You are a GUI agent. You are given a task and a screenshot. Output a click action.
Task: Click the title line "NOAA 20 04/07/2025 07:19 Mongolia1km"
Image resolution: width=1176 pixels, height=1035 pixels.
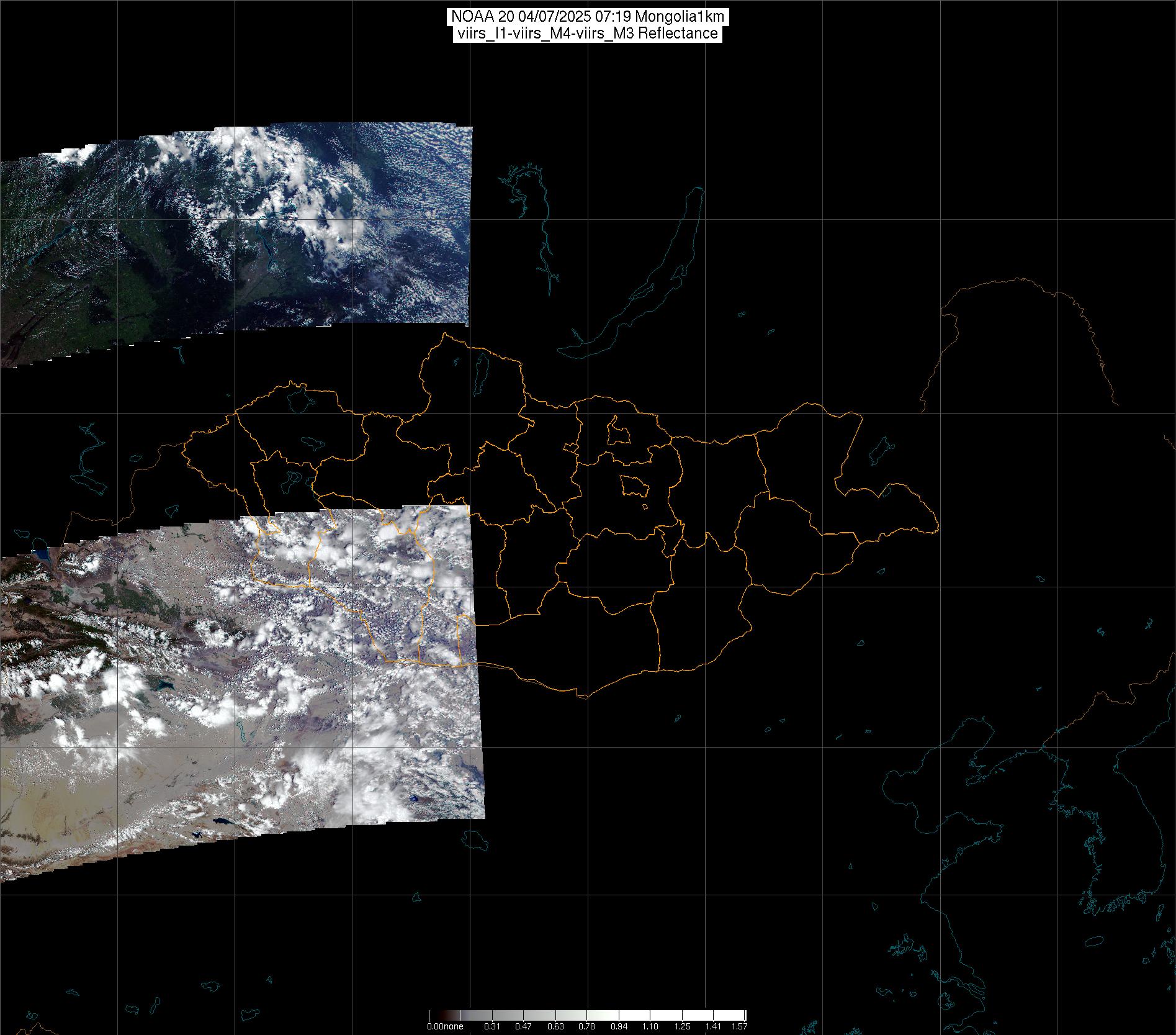(588, 17)
